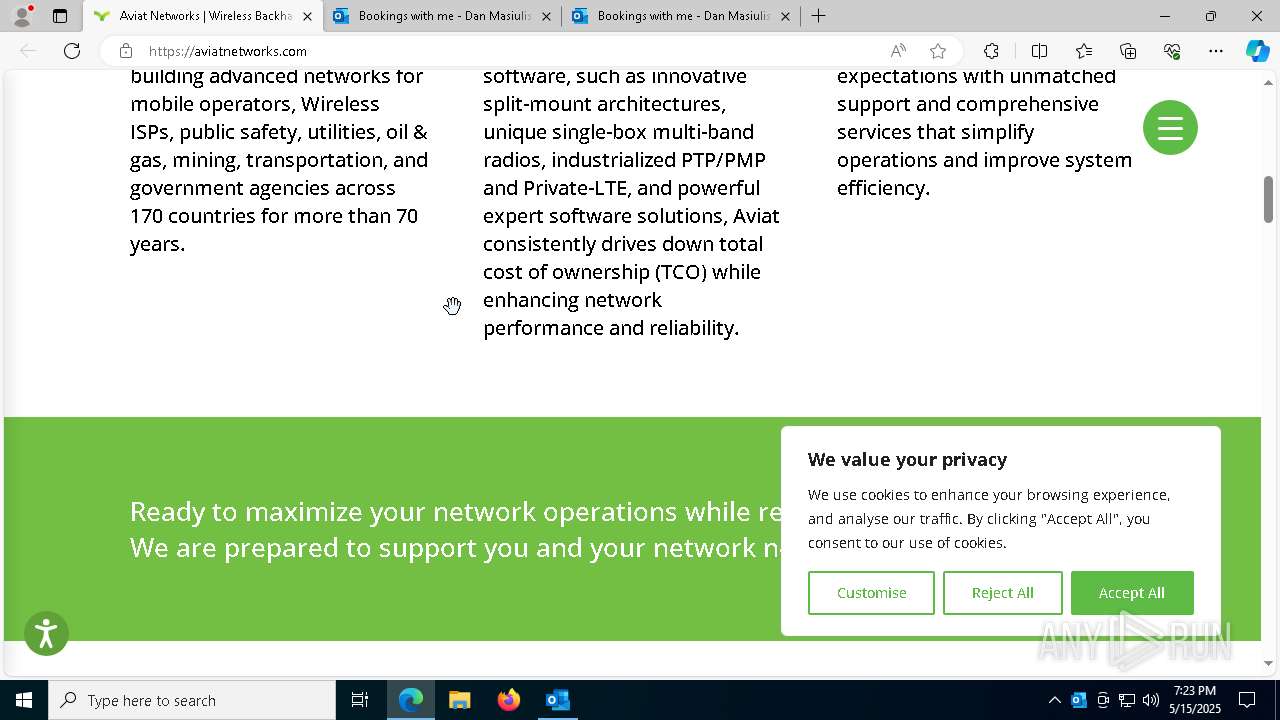The height and width of the screenshot is (720, 1280).
Task: Open the Extensions puzzle icon
Action: 991,51
